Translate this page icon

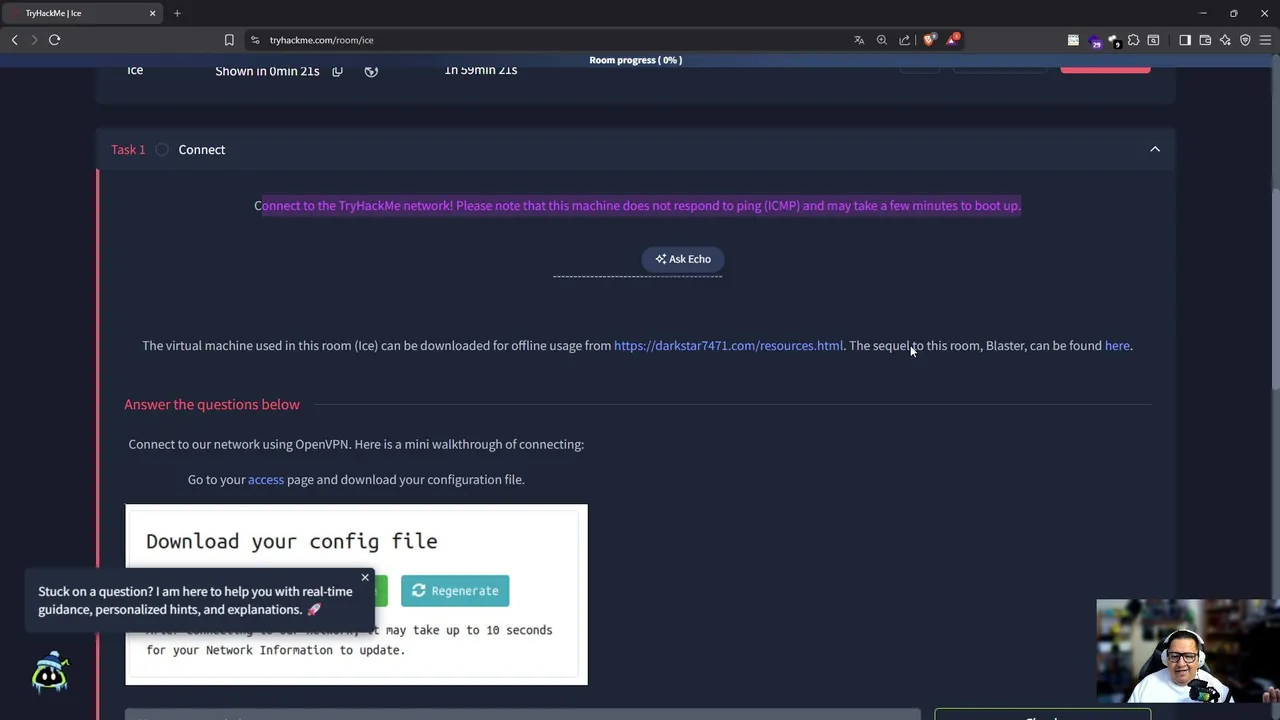tap(859, 40)
